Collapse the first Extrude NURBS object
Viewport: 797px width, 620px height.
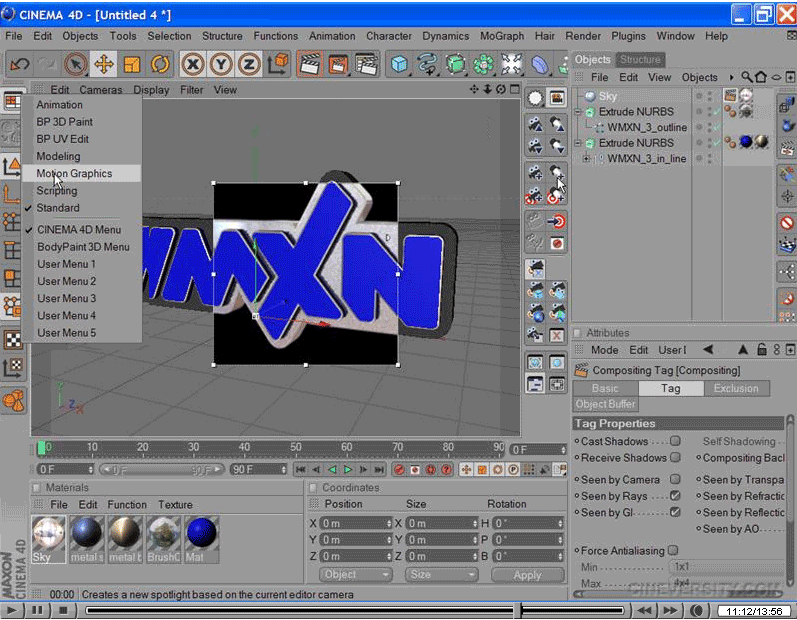[x=577, y=112]
